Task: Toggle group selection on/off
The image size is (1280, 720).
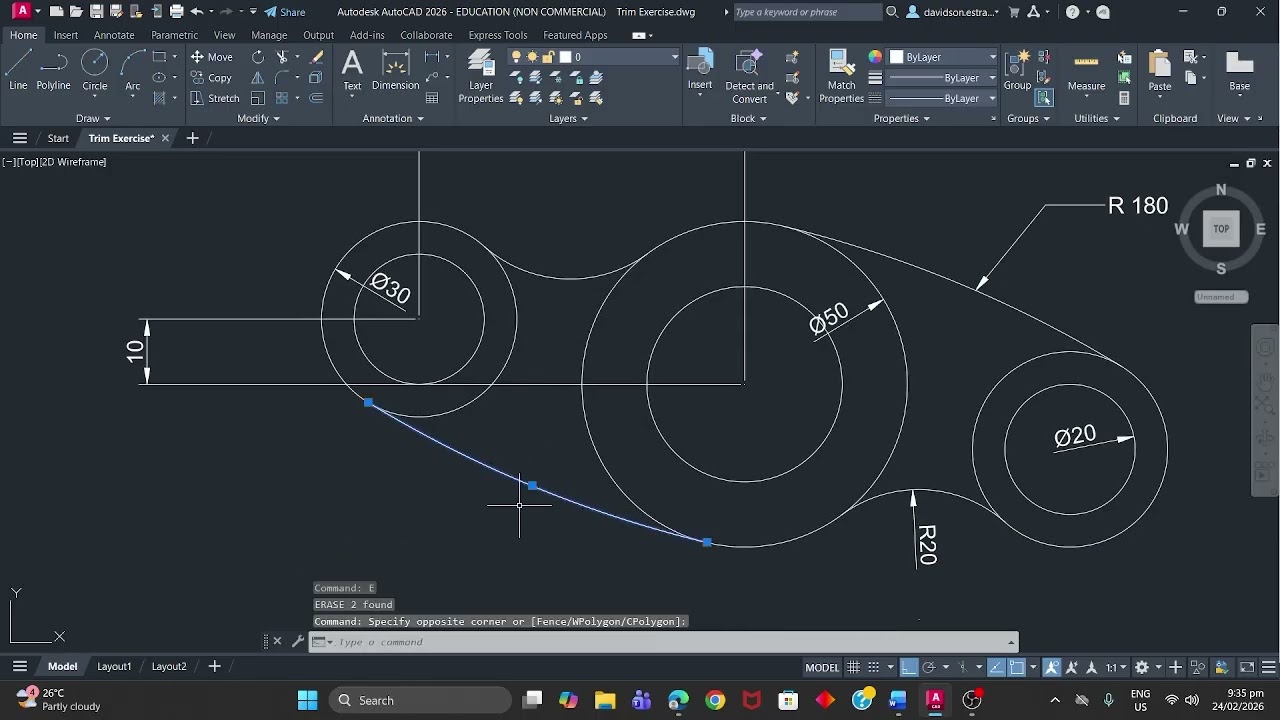Action: click(1044, 98)
